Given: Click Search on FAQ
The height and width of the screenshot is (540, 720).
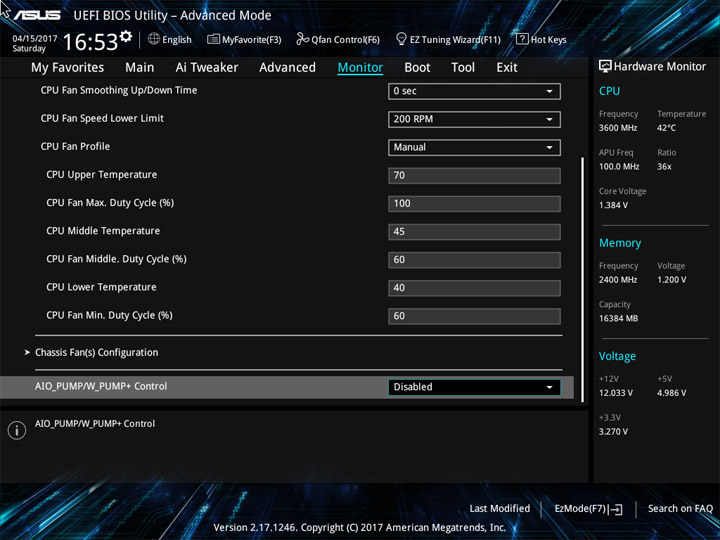Looking at the screenshot, I should pyautogui.click(x=680, y=508).
